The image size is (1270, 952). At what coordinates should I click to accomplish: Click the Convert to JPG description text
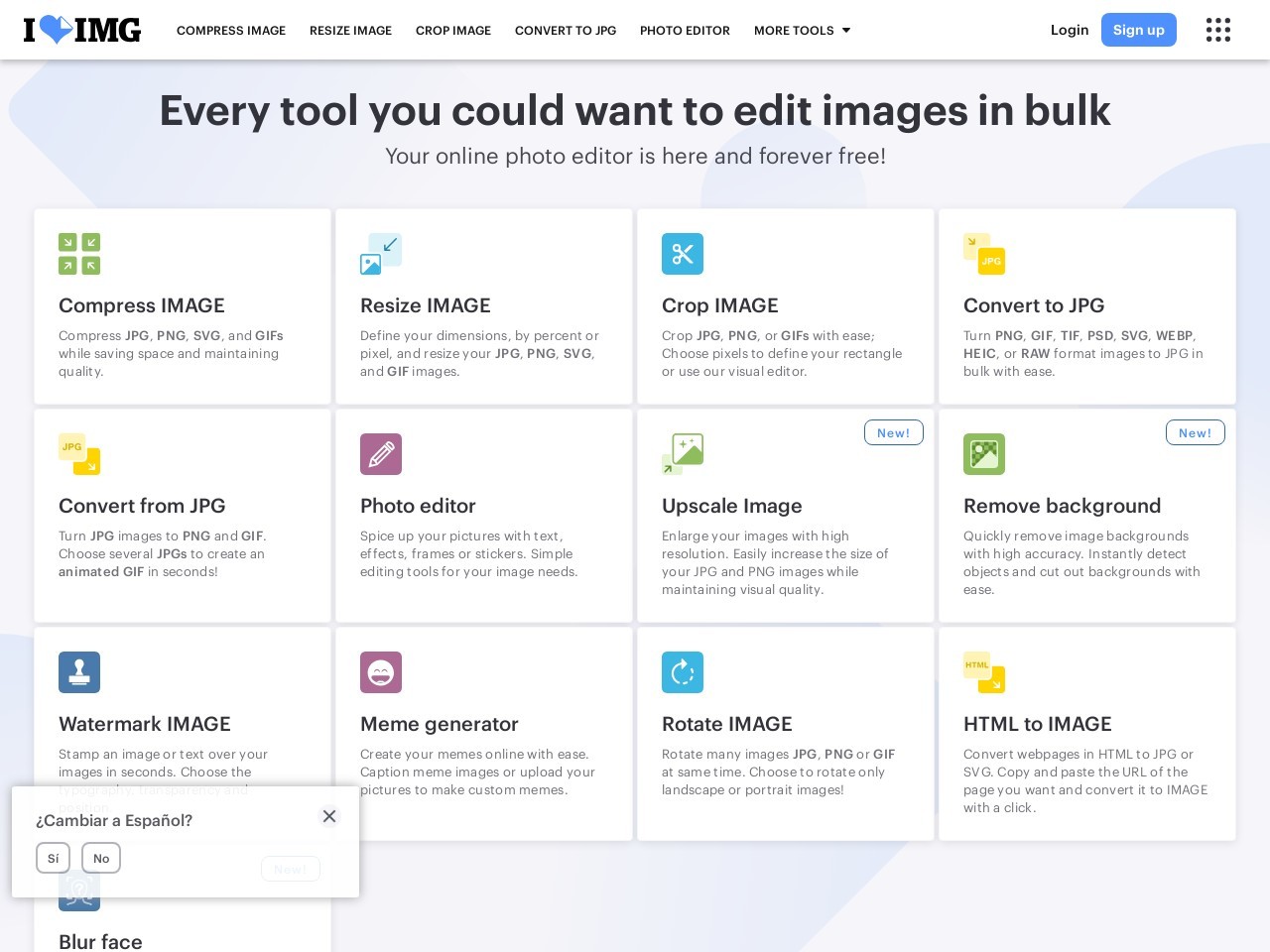point(1083,353)
